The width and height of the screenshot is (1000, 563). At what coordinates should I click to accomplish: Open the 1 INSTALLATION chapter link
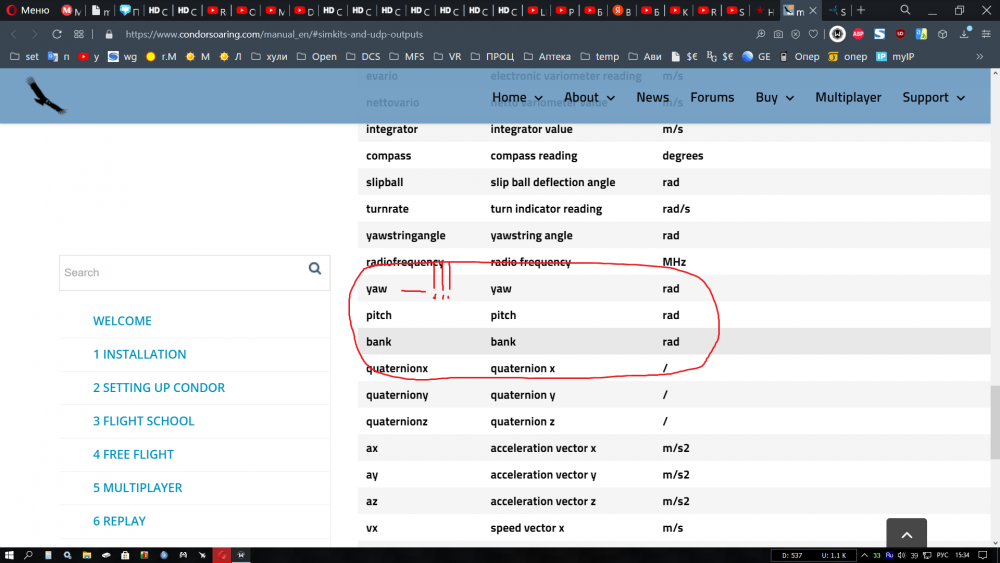point(139,354)
